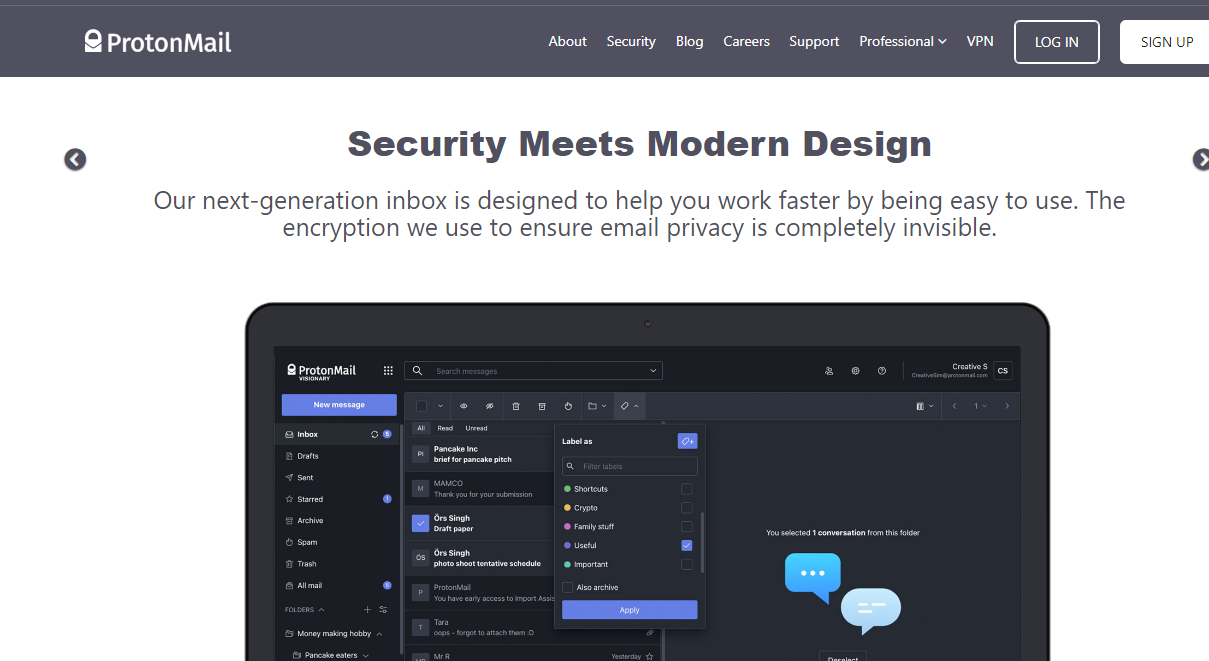Check the Important label checkbox

point(687,565)
